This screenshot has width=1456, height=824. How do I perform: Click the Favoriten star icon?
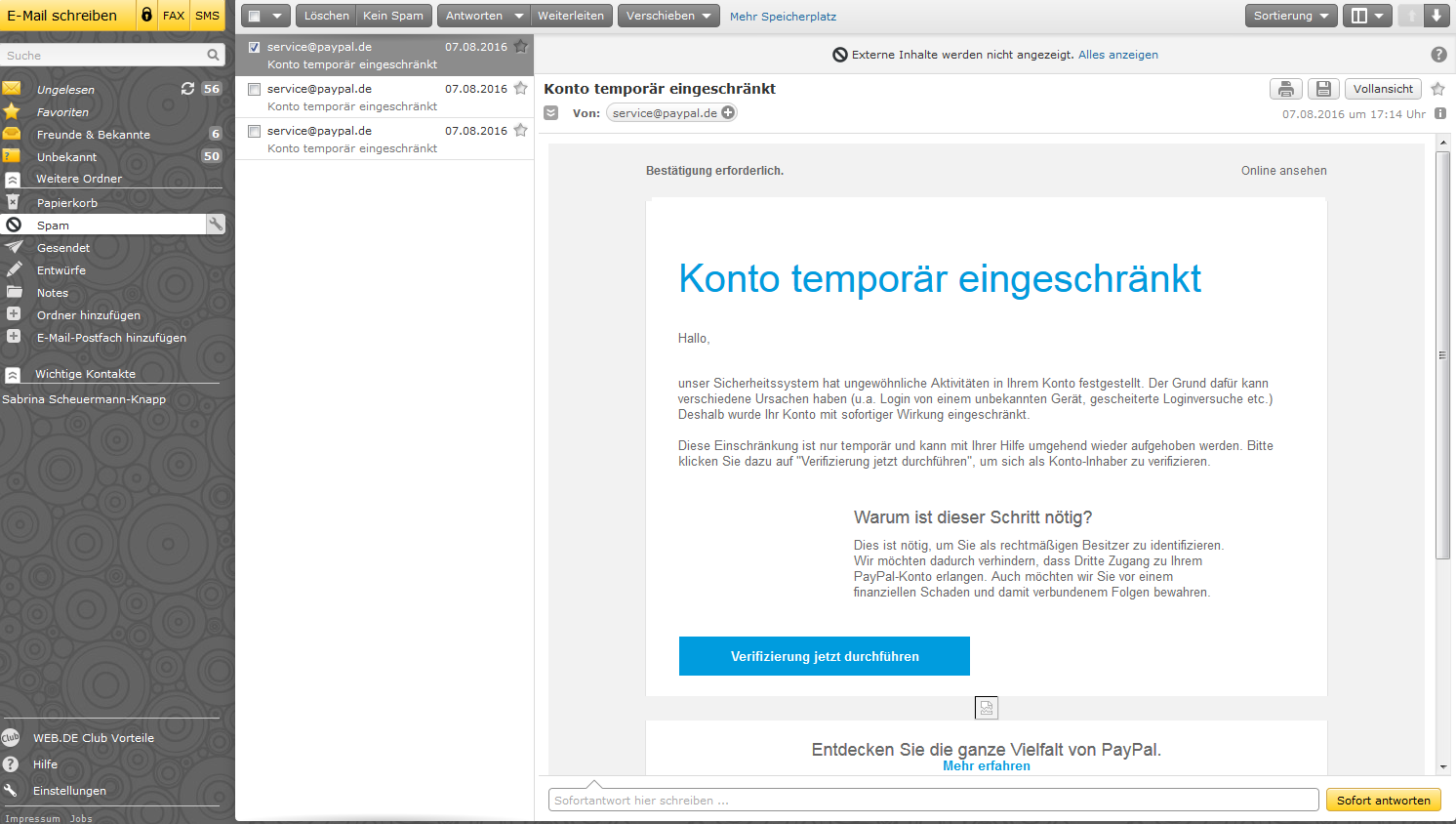[12, 111]
